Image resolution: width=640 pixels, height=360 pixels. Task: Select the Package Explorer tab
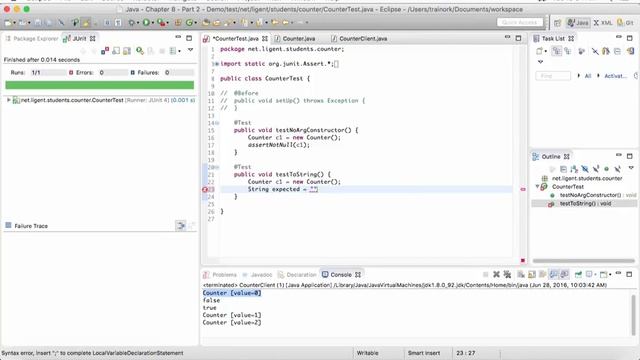[x=32, y=38]
